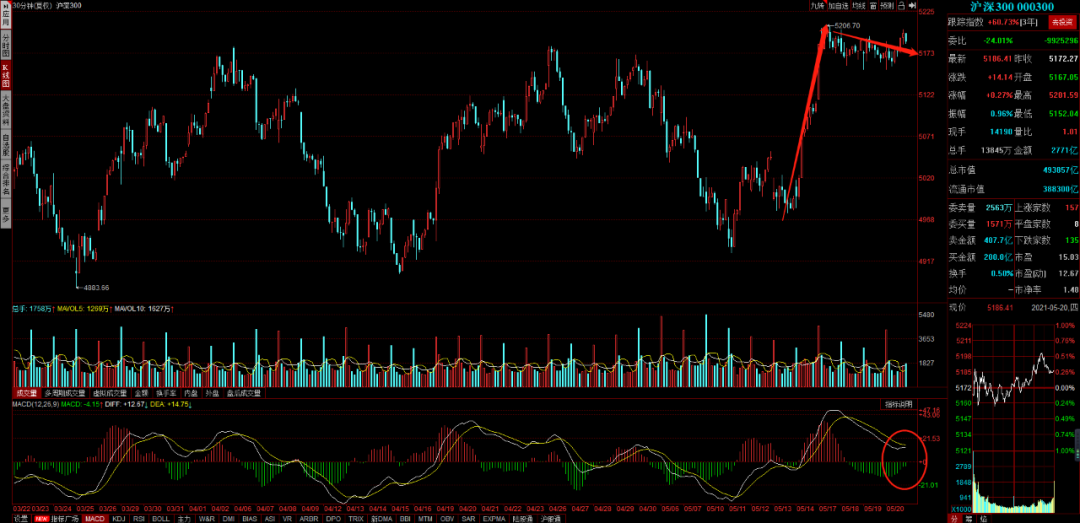
Task: Select the K线图 sidebar tab
Action: [x=6, y=76]
